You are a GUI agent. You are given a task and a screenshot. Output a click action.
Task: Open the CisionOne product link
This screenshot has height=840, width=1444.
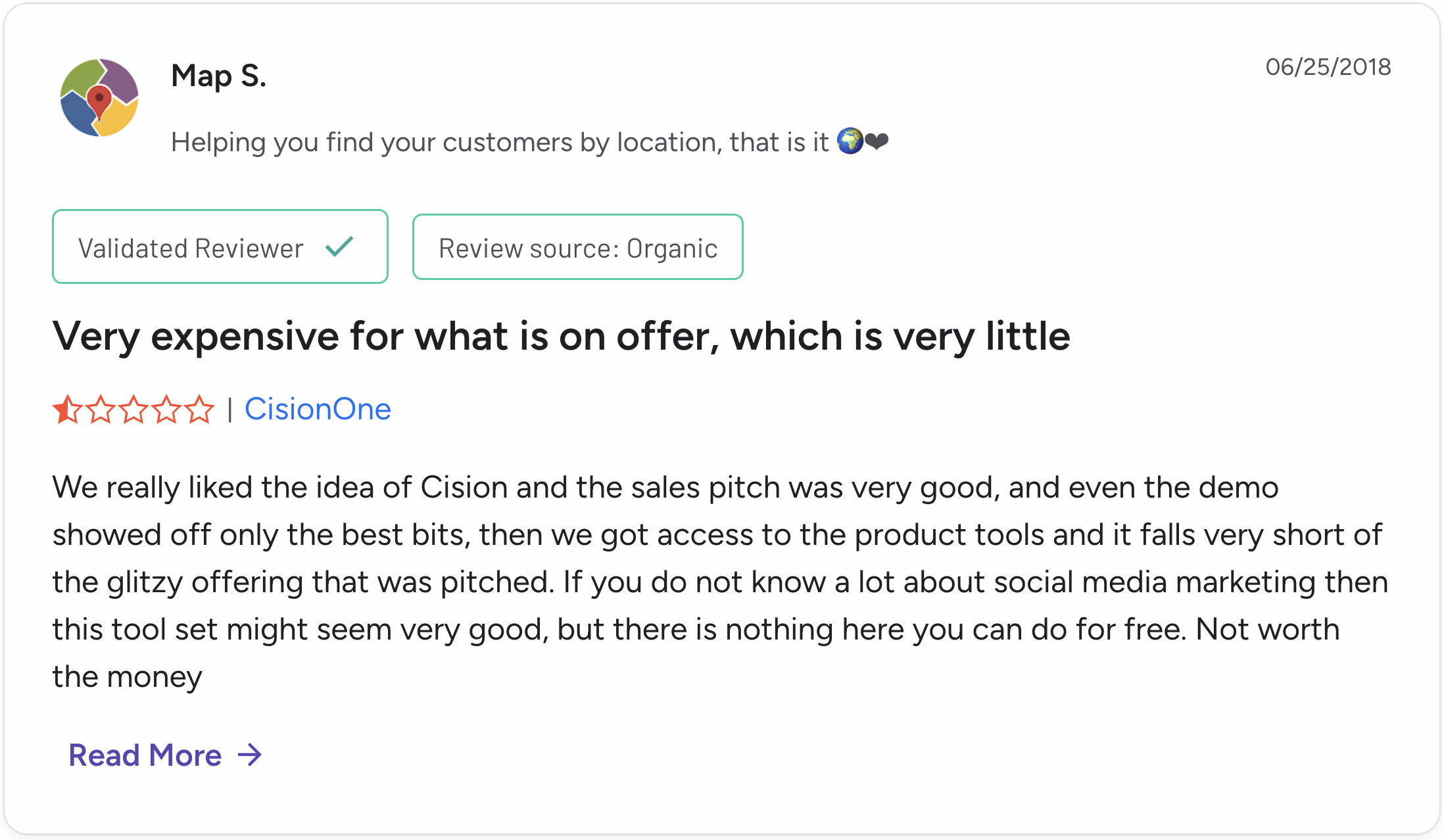(318, 409)
